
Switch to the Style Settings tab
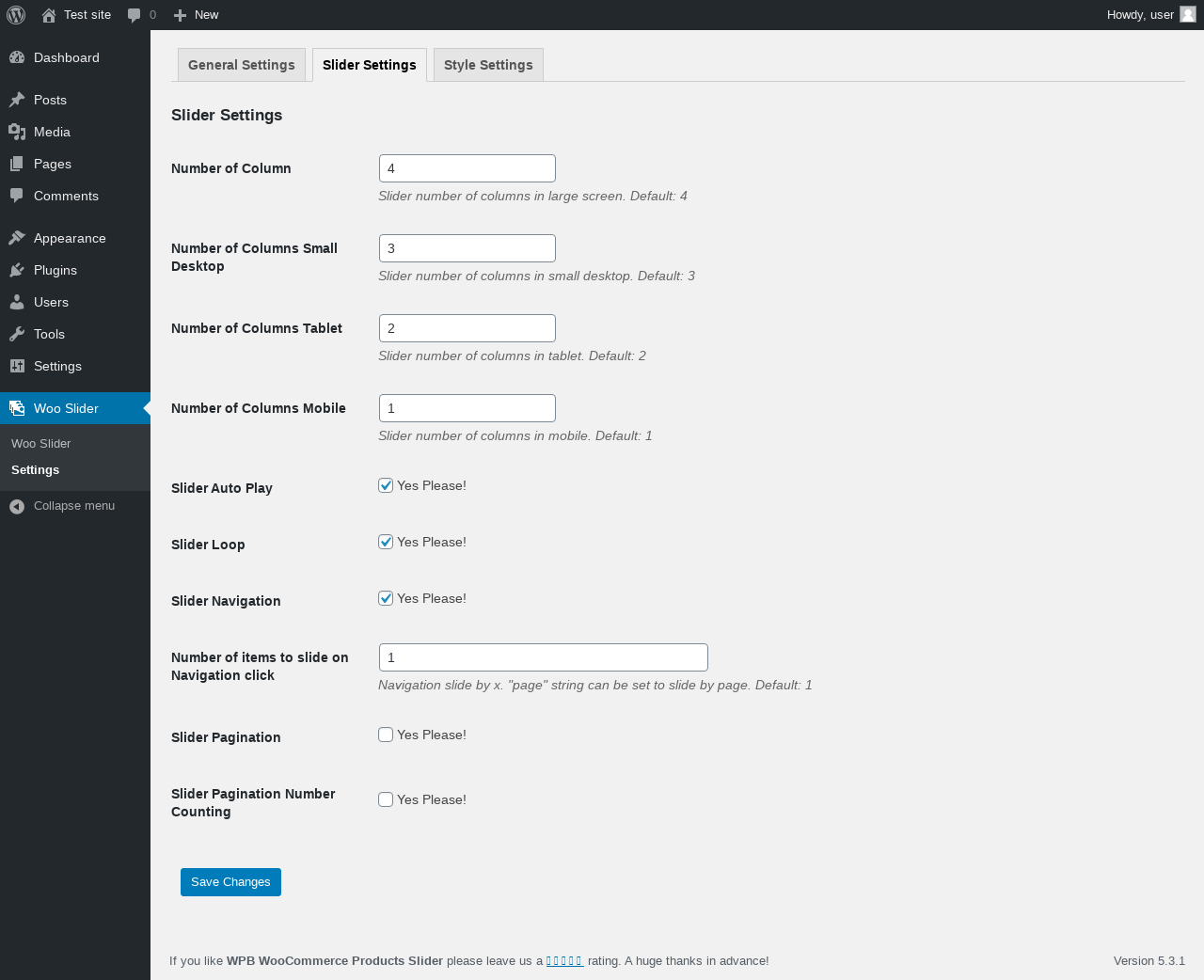point(488,65)
